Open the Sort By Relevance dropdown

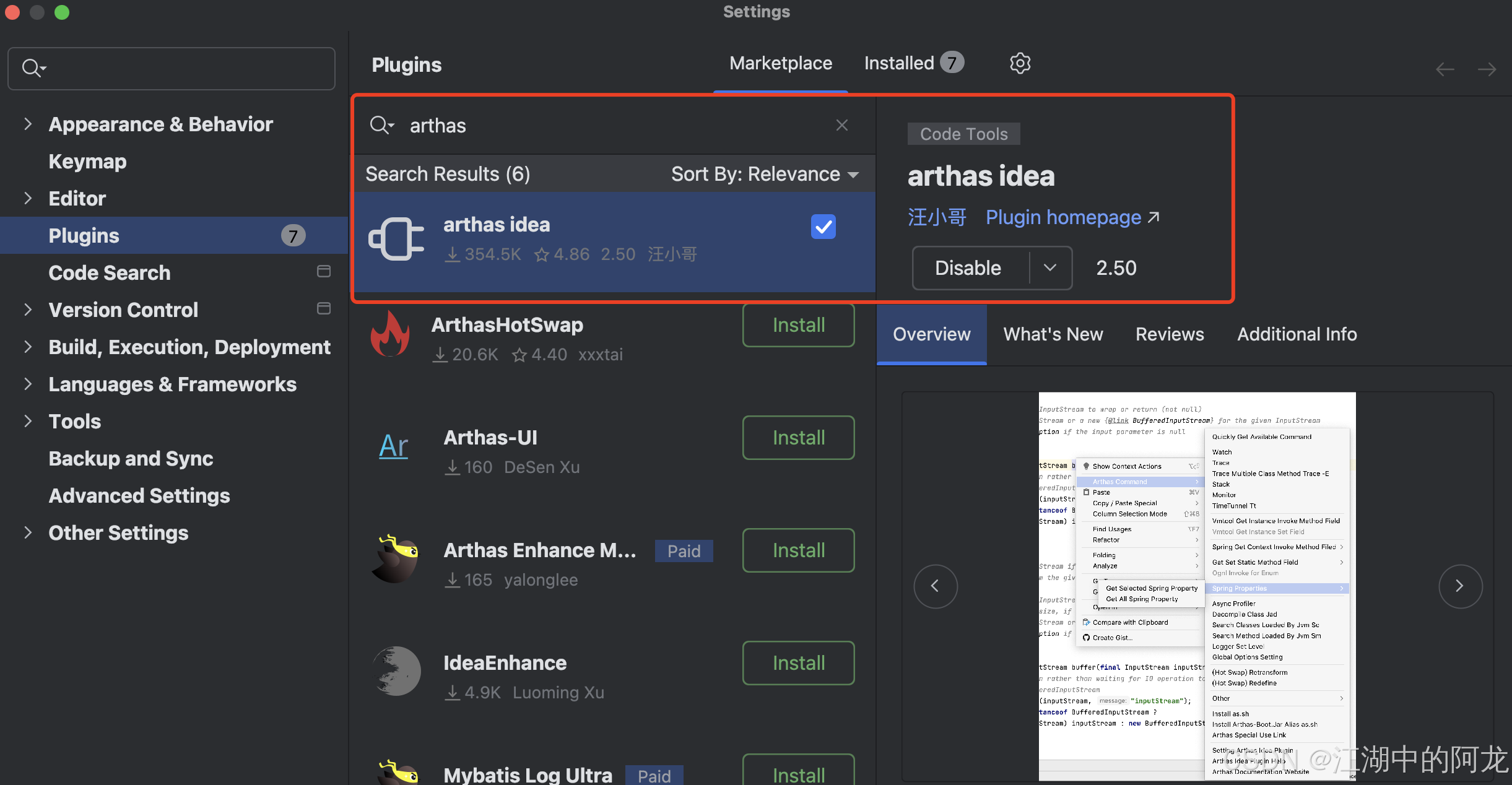coord(765,174)
